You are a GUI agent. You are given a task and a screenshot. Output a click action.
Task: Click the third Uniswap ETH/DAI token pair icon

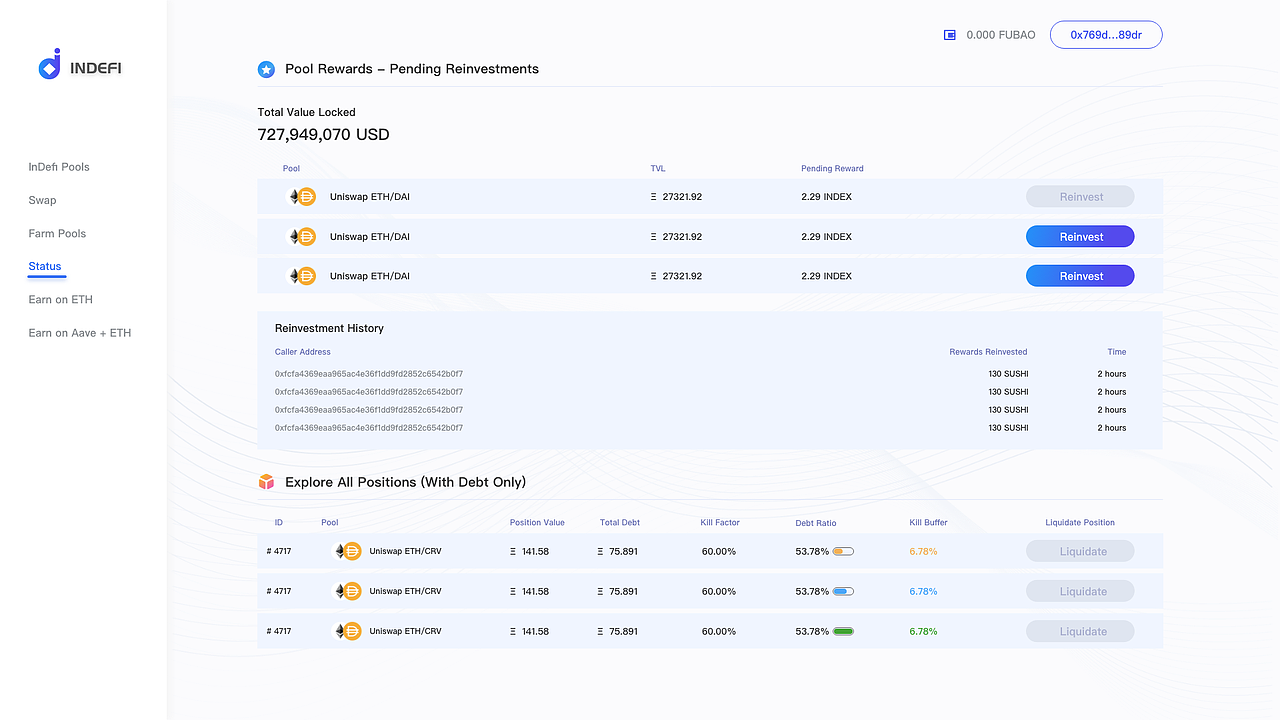[302, 276]
